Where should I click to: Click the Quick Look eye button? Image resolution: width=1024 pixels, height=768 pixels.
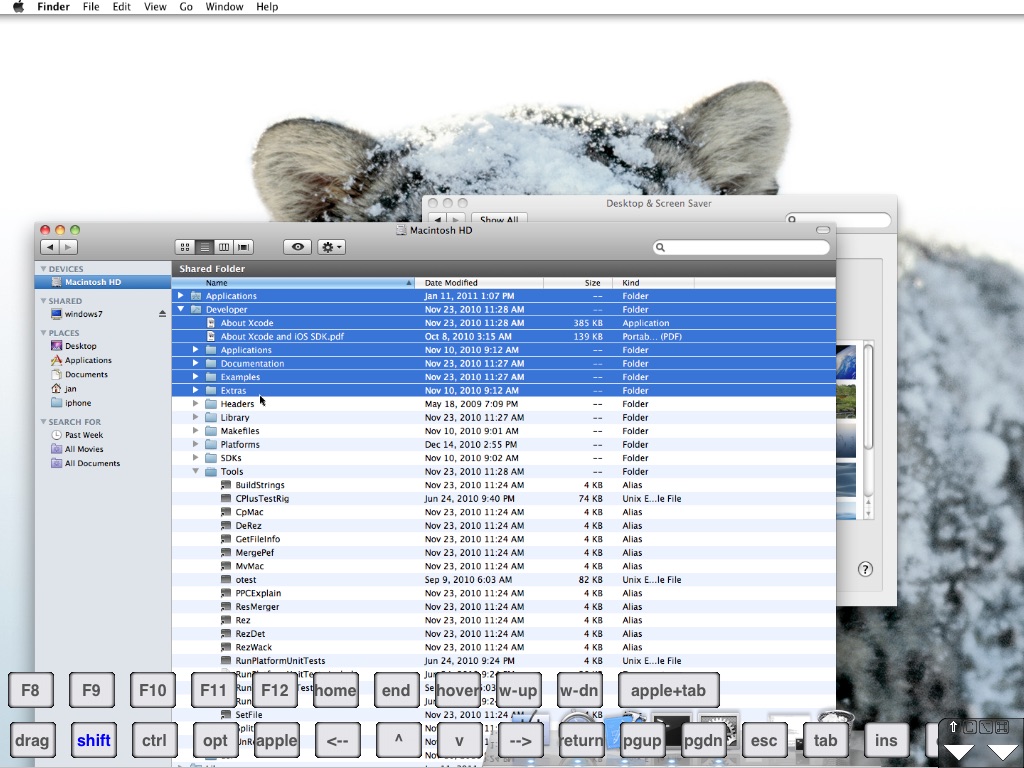coord(298,247)
